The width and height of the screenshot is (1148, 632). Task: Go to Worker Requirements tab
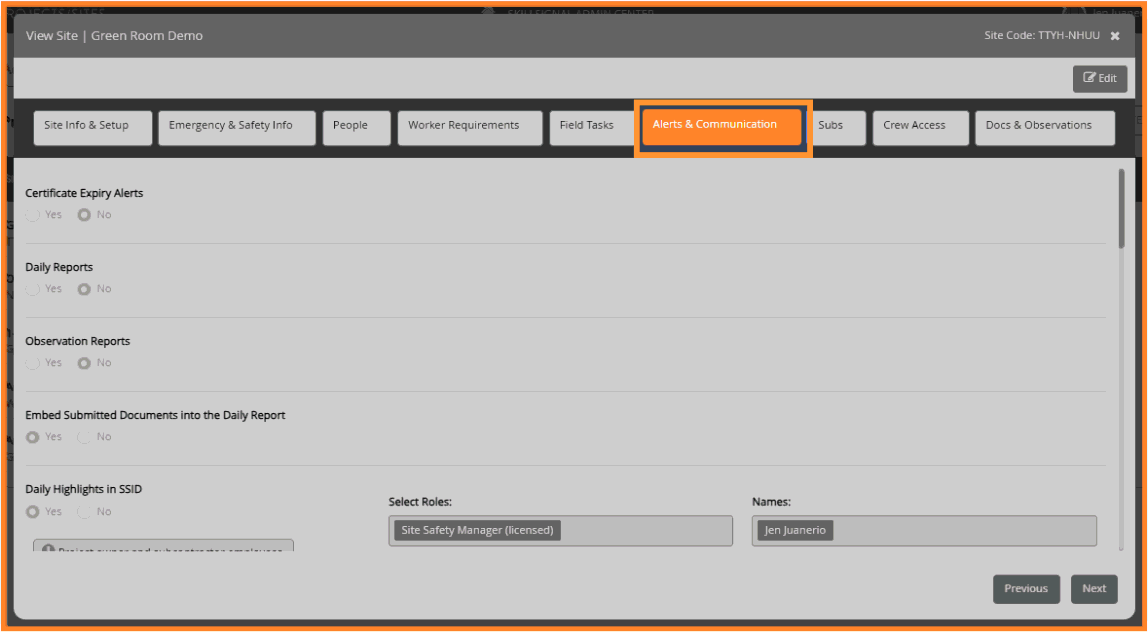(470, 127)
